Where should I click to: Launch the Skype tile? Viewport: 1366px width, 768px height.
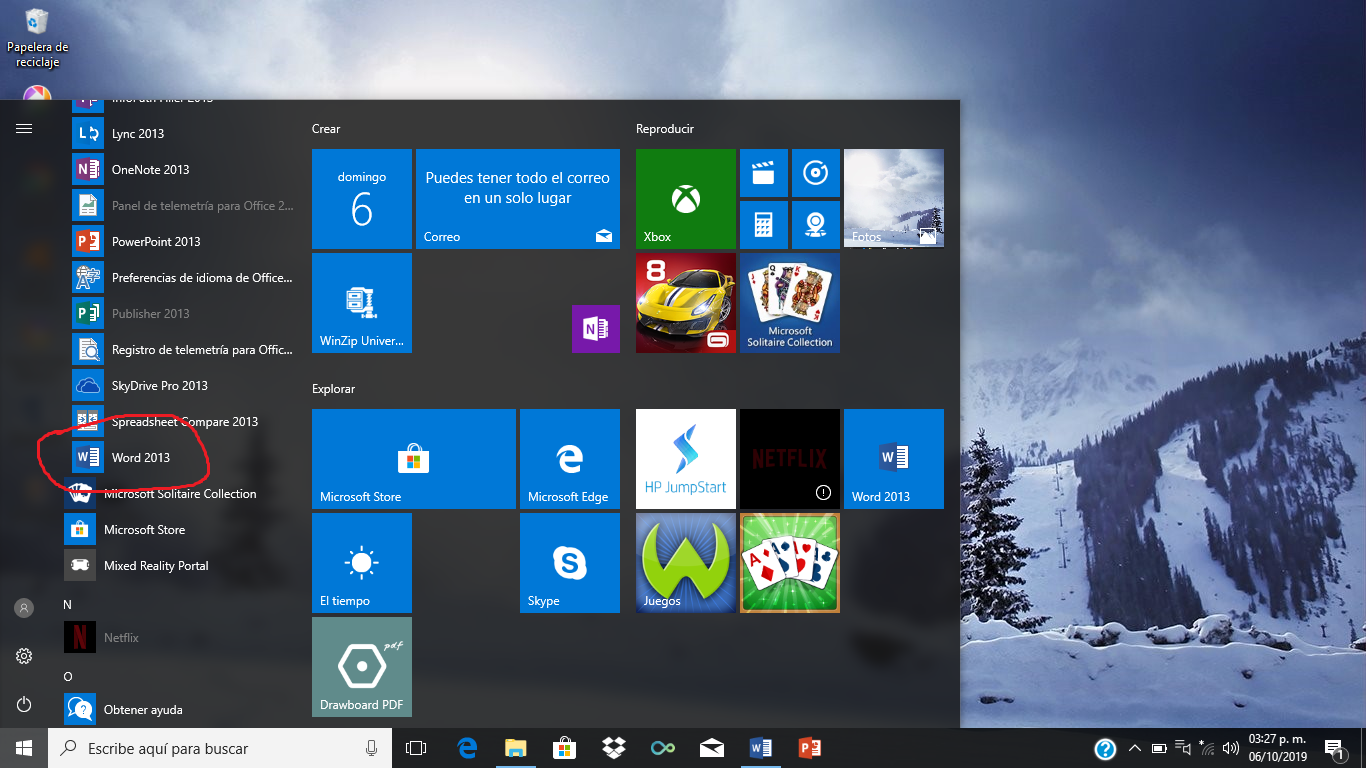click(x=569, y=562)
